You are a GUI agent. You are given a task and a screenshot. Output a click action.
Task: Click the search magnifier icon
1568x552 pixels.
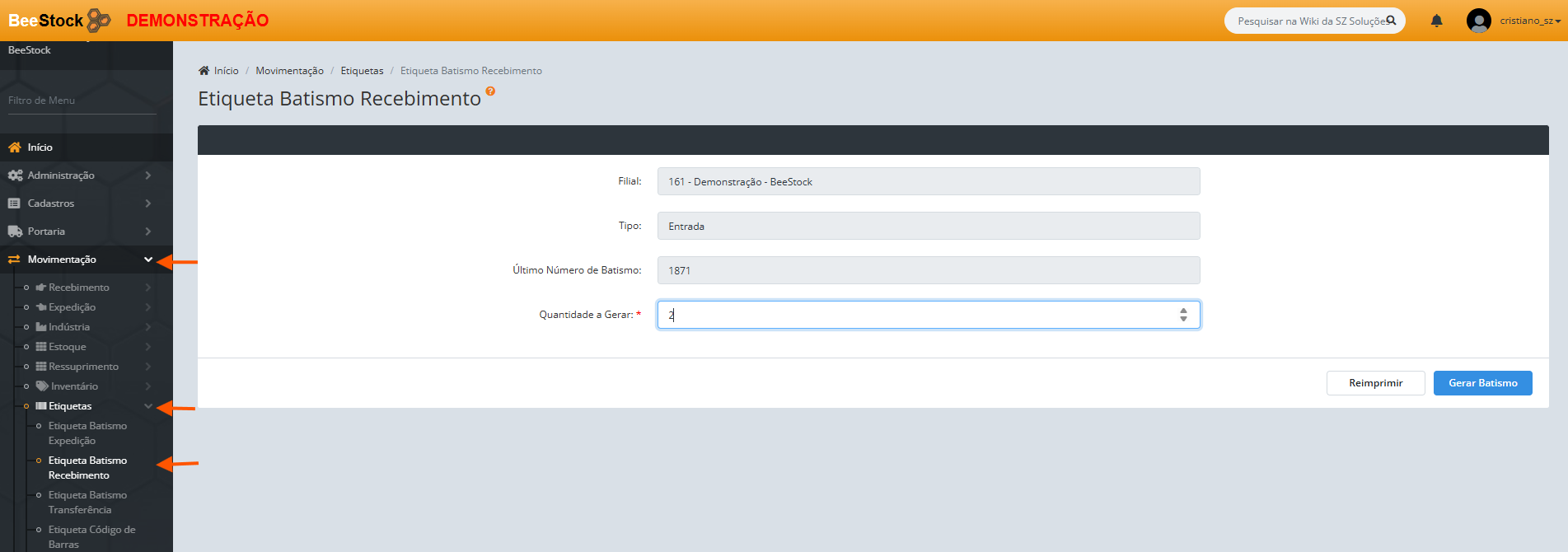[x=1391, y=21]
